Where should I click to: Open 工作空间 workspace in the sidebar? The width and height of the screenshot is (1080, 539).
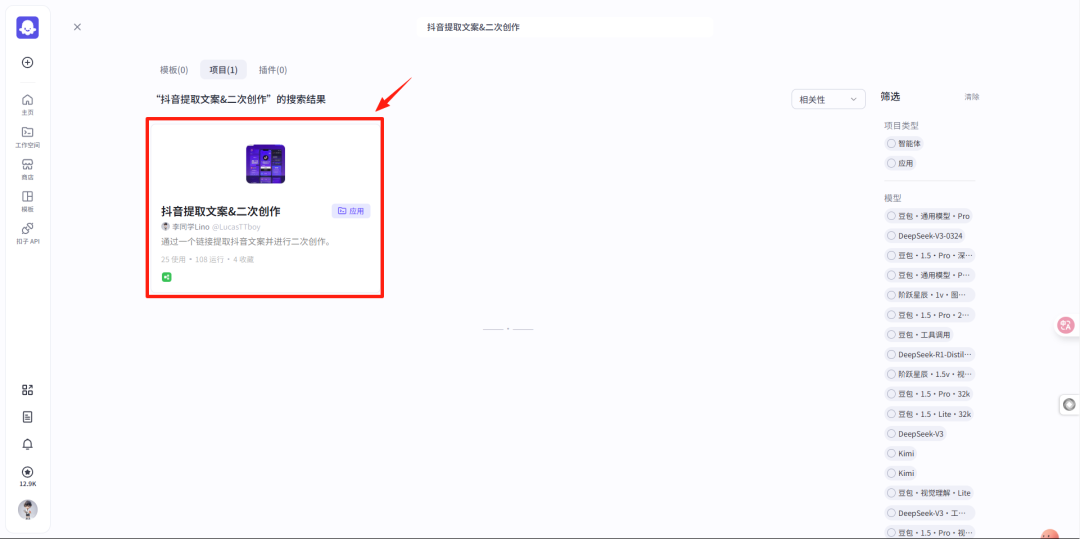[x=28, y=137]
